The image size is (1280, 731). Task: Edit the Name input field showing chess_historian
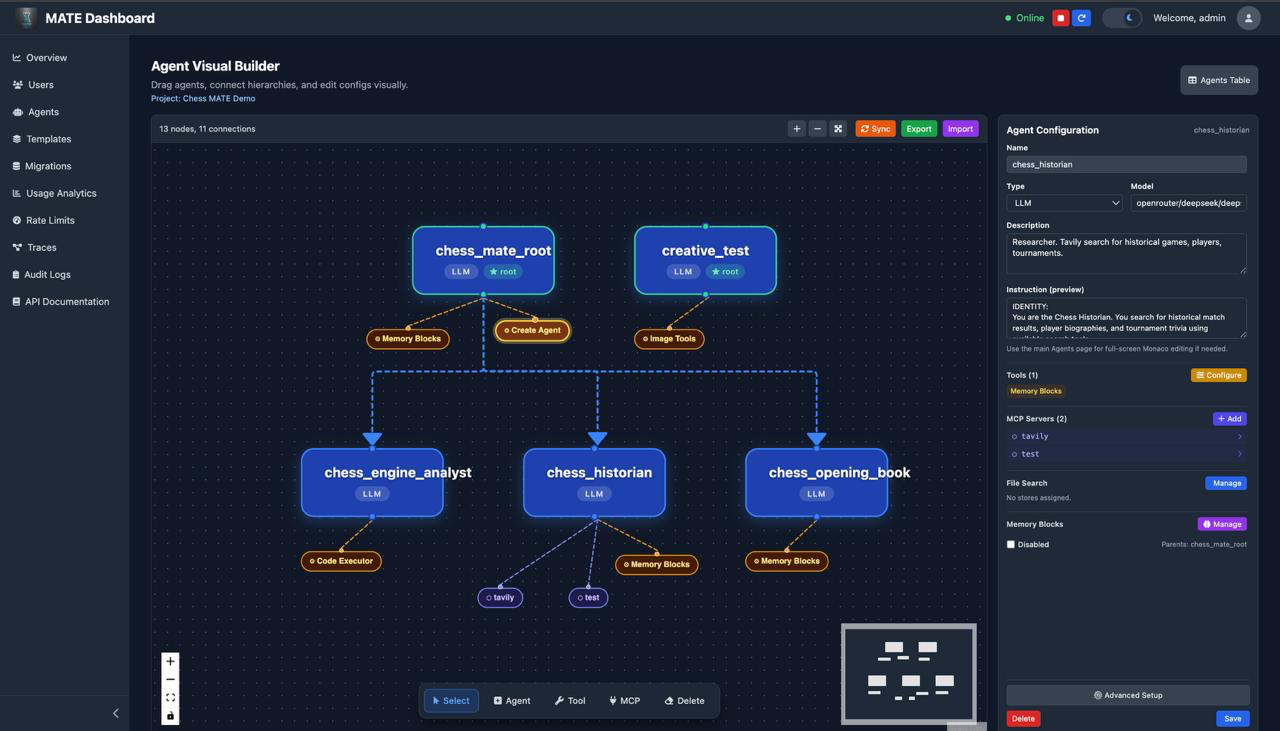pyautogui.click(x=1126, y=163)
